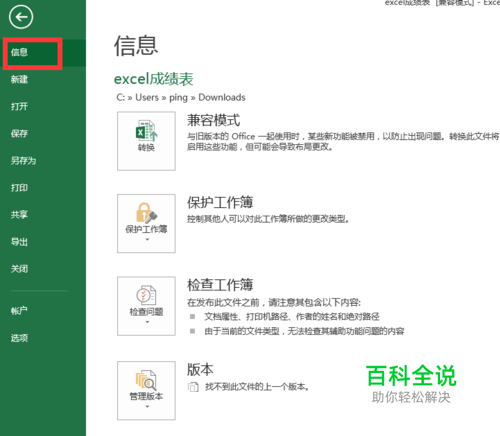Click the 找不到此文件的上一个版本 text
This screenshot has width=500, height=436.
257,387
